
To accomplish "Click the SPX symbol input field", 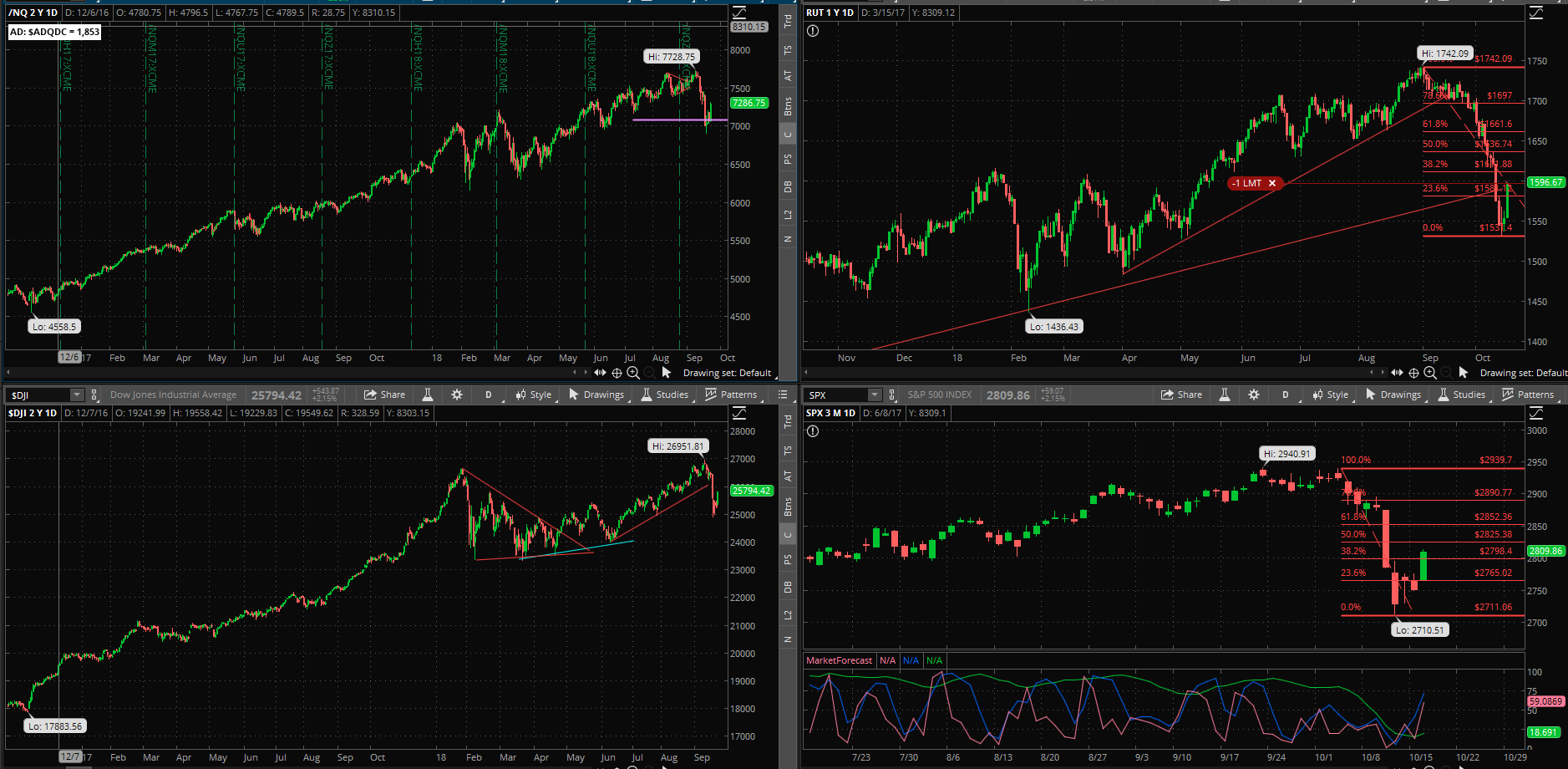I will point(836,395).
